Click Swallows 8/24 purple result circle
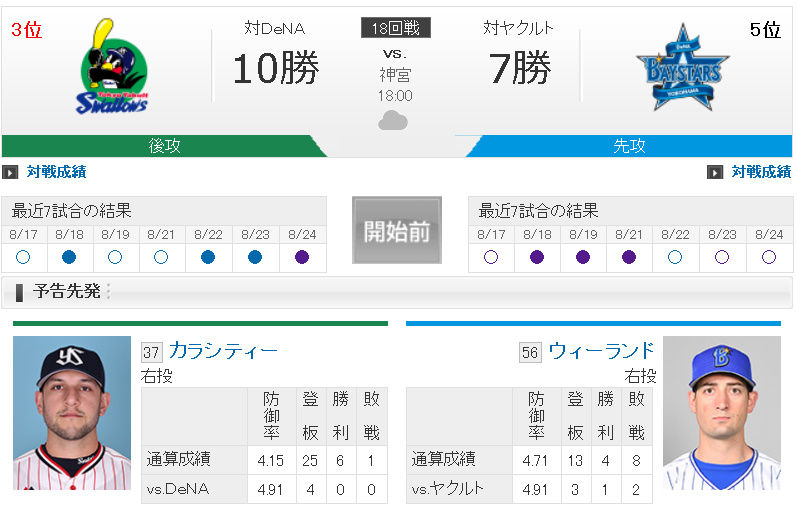Screen dimensions: 797x508 click(x=302, y=256)
